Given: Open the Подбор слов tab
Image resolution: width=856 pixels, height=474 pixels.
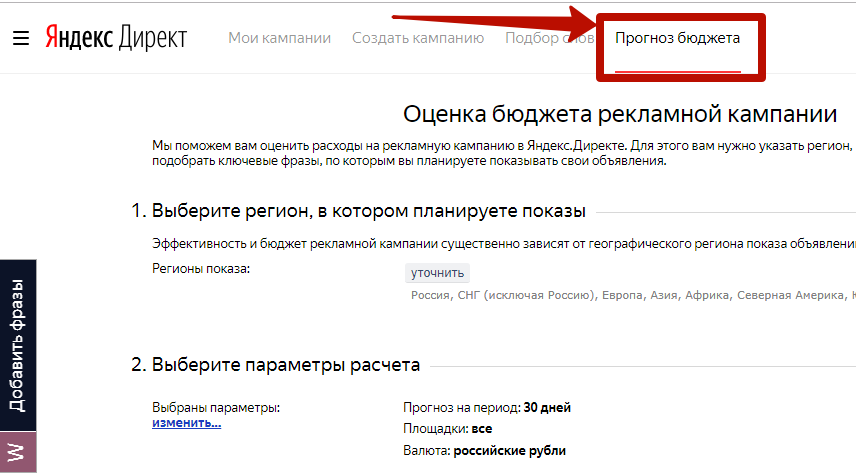Looking at the screenshot, I should click(549, 38).
